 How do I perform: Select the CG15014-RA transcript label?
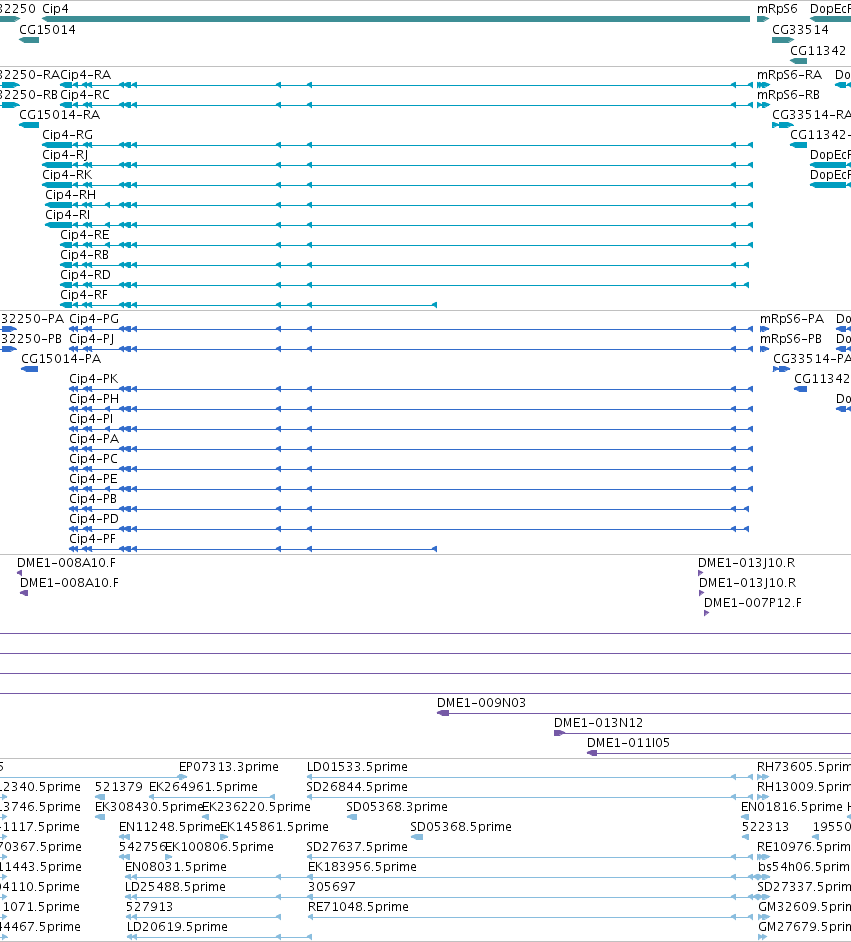coord(59,115)
